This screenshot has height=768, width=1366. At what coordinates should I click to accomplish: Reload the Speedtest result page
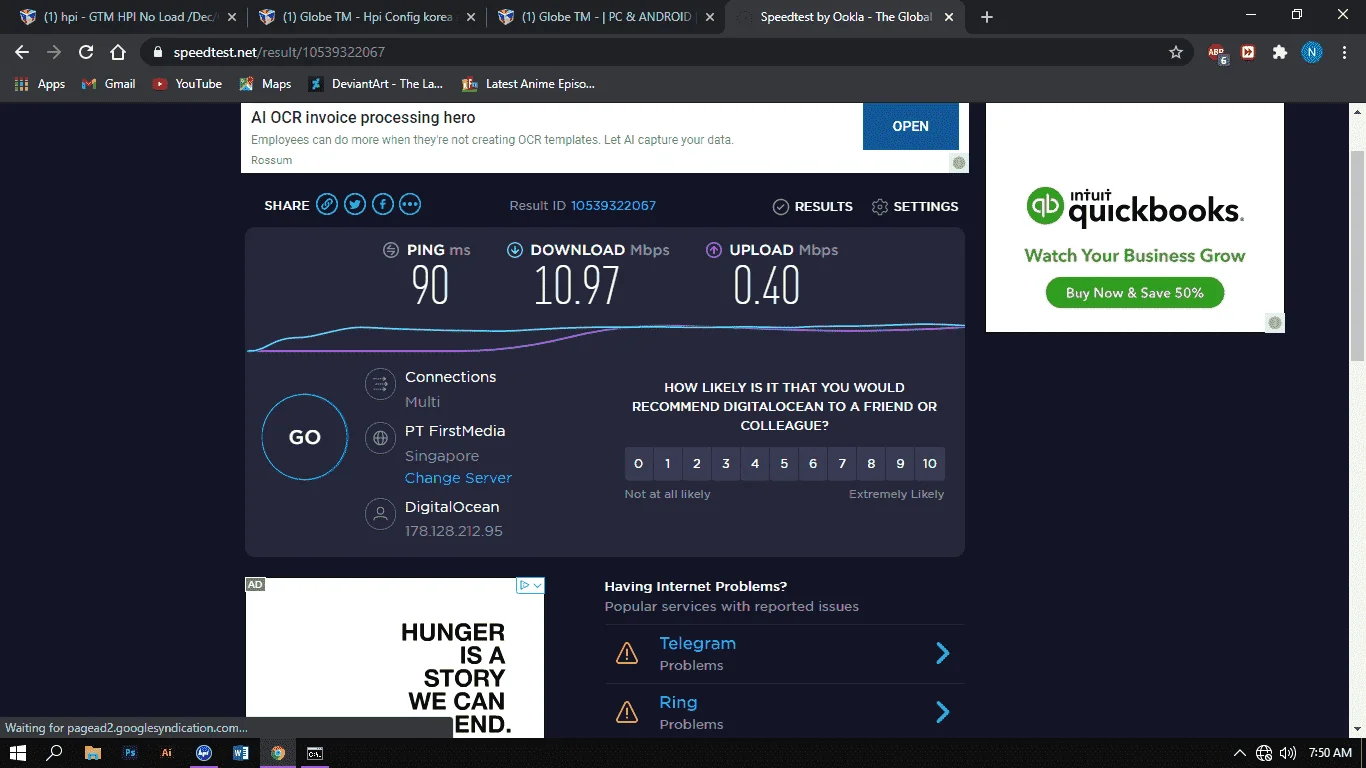click(86, 52)
